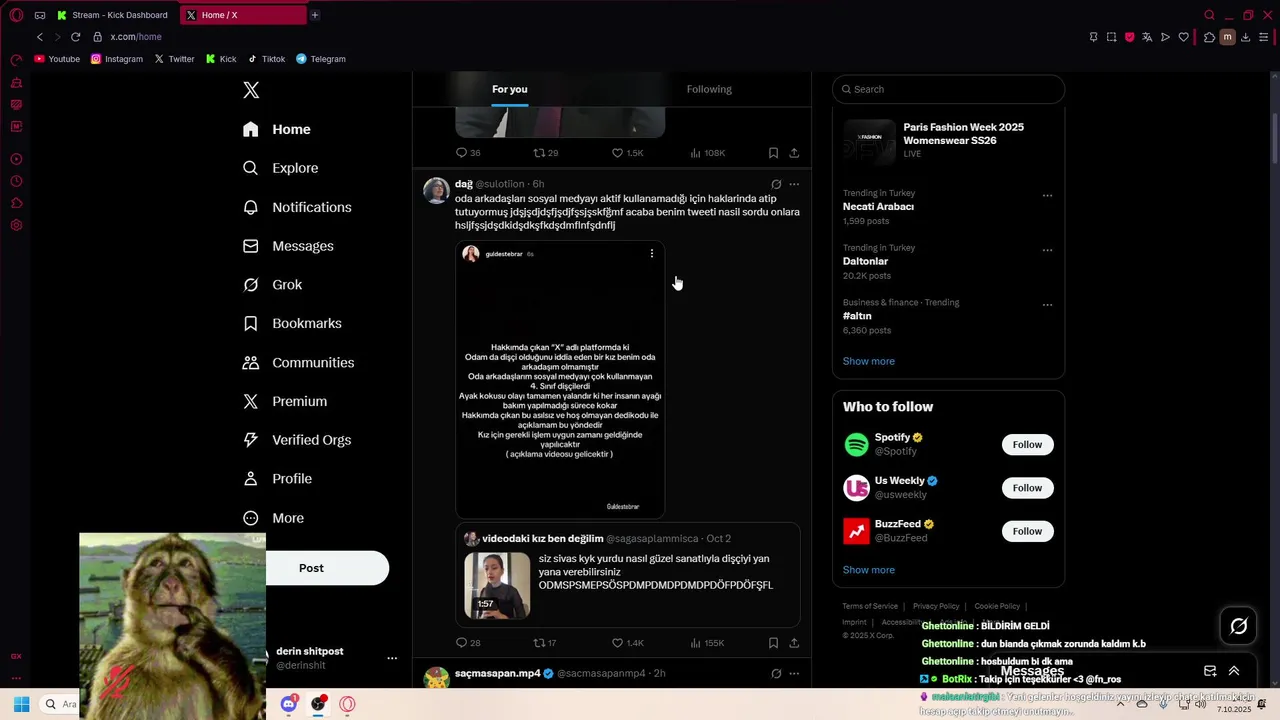Open Paris Fashion Week 2025 live event
Viewport: 1280px width, 720px height.
click(948, 141)
